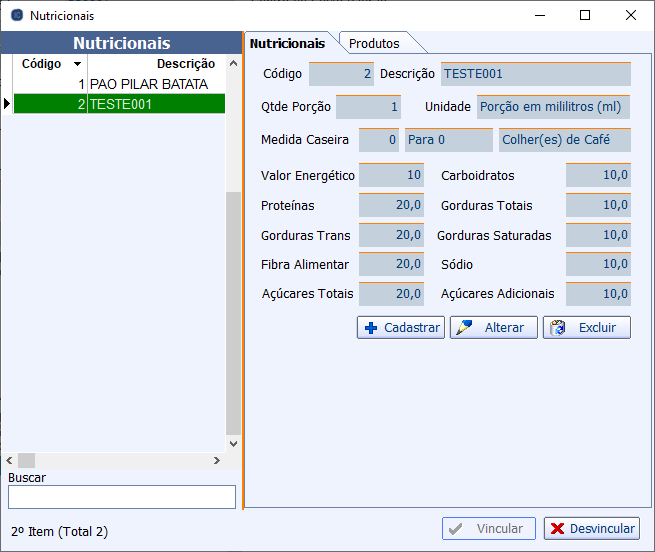
Task: Click the pencil icon on Alterar button
Action: pyautogui.click(x=463, y=328)
